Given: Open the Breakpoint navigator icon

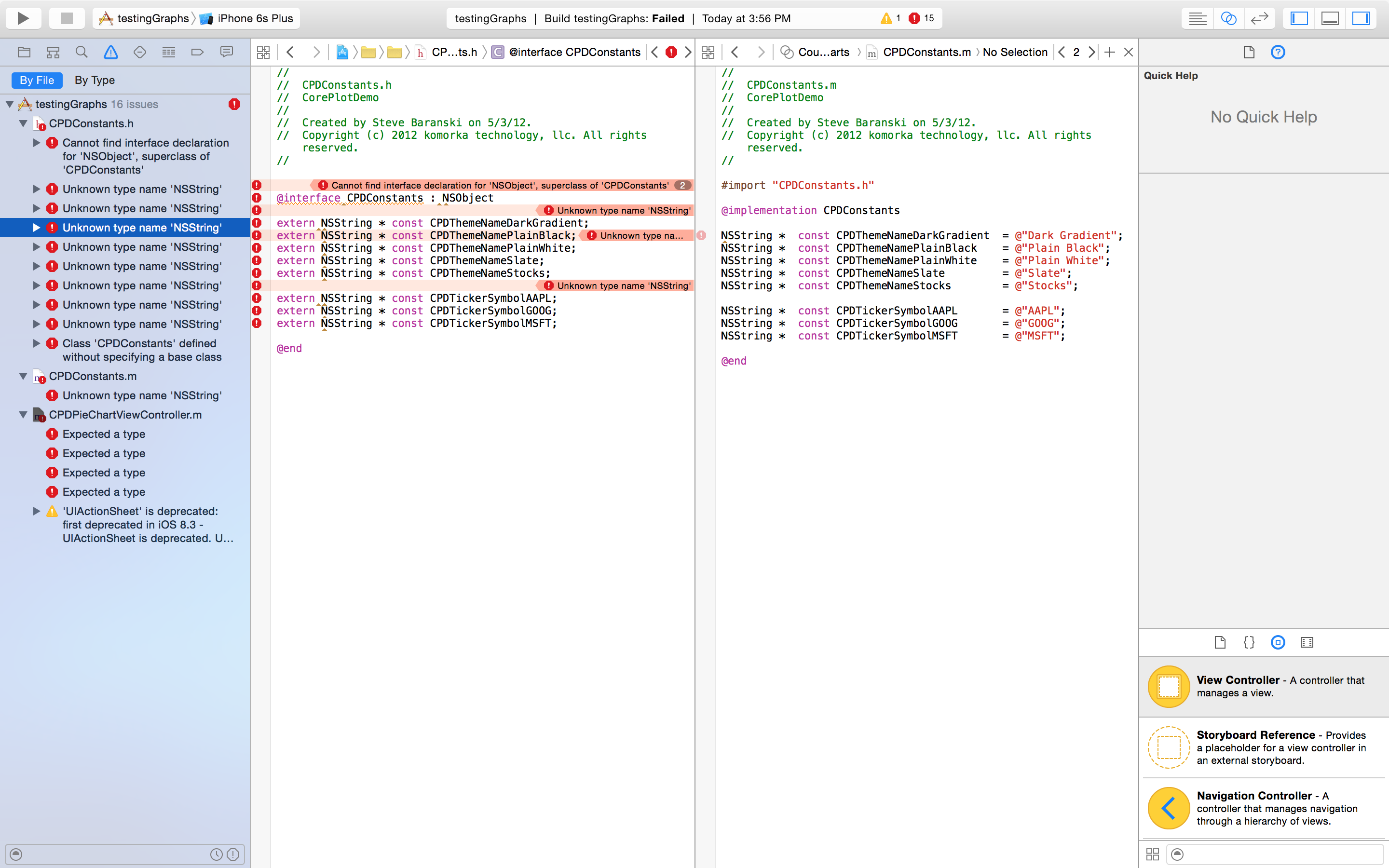Looking at the screenshot, I should coord(197,52).
